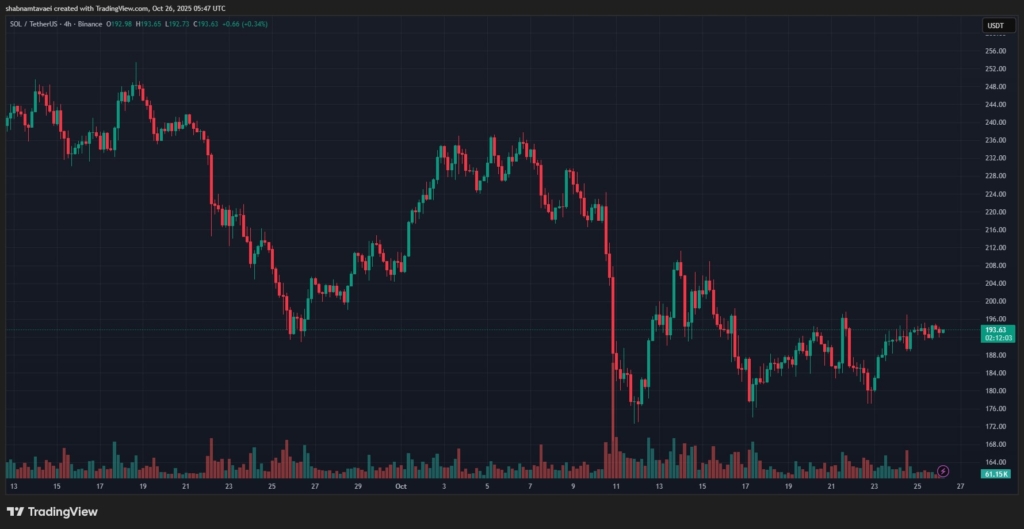
Task: Click the Binance exchange label in legend
Action: [x=89, y=23]
